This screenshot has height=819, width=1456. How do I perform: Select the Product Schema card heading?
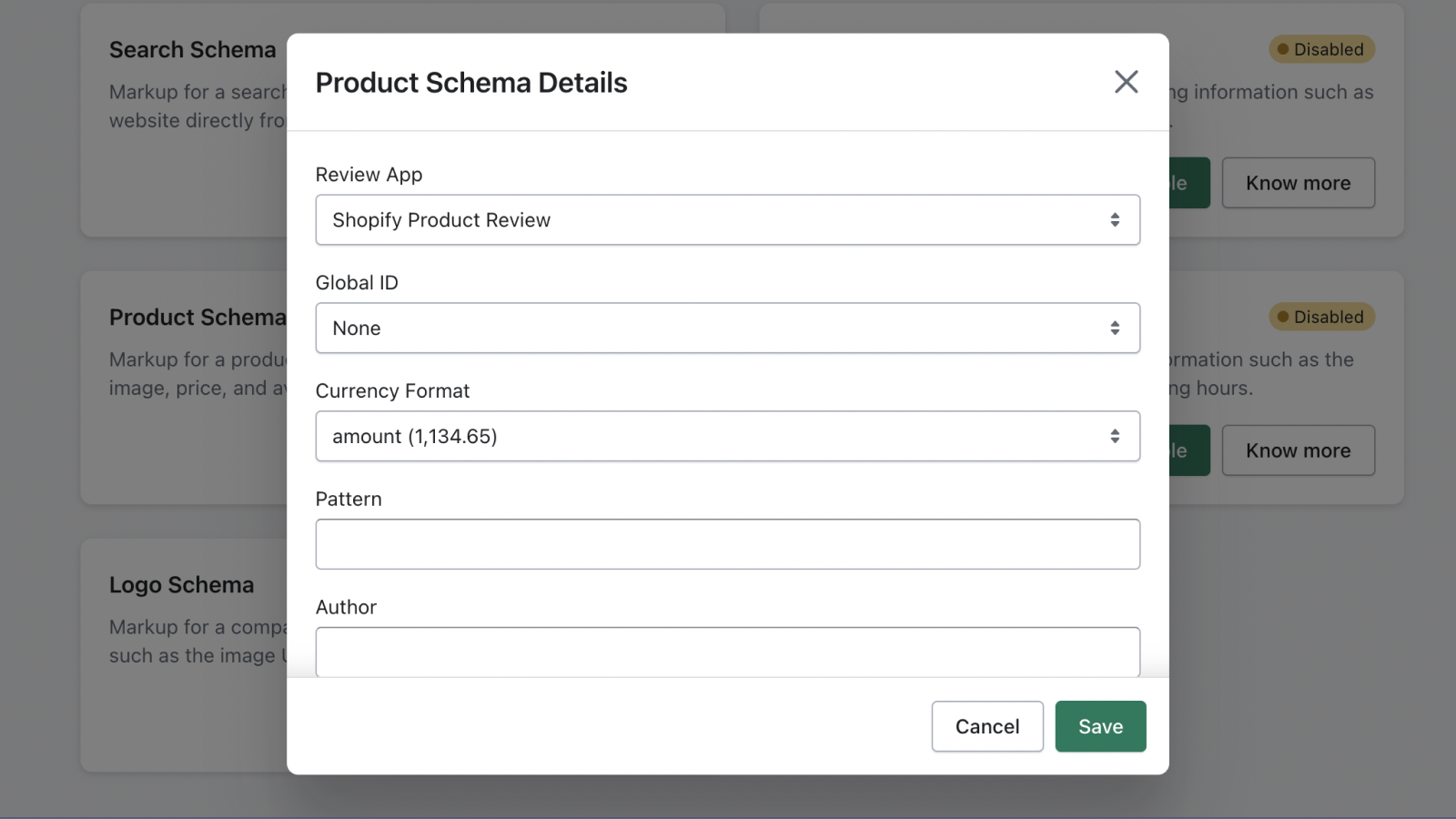click(197, 317)
